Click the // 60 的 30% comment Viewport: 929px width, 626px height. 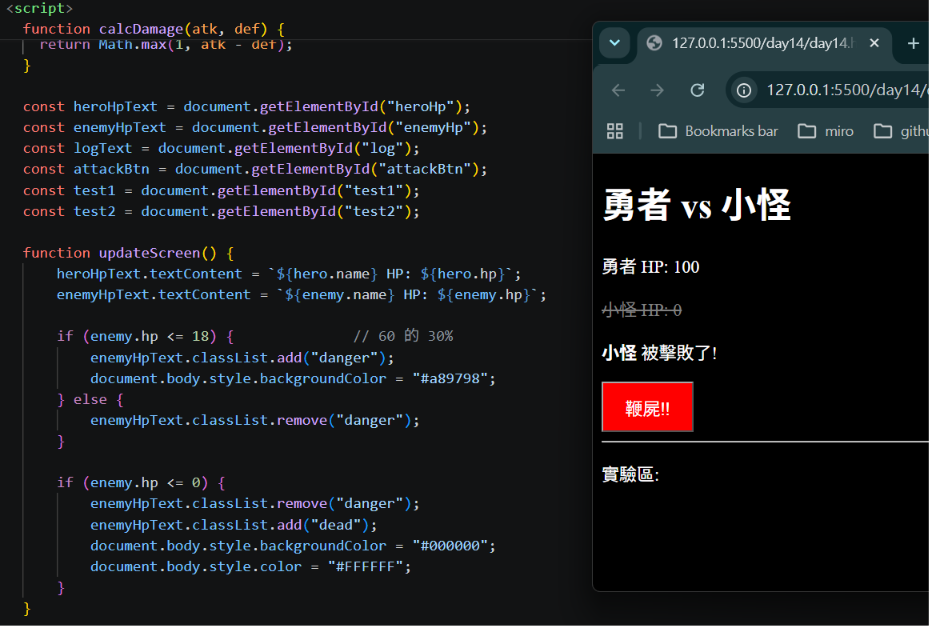[403, 336]
